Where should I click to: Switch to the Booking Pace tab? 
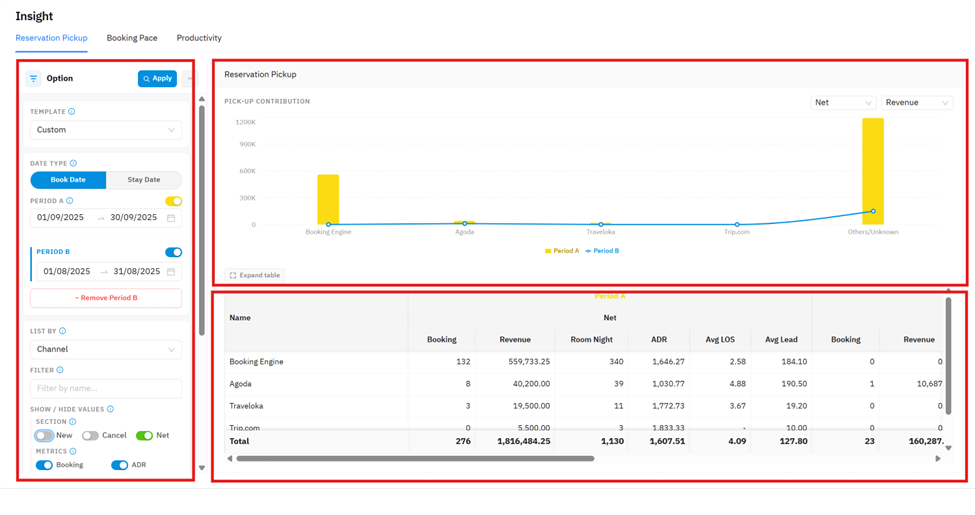[x=132, y=38]
